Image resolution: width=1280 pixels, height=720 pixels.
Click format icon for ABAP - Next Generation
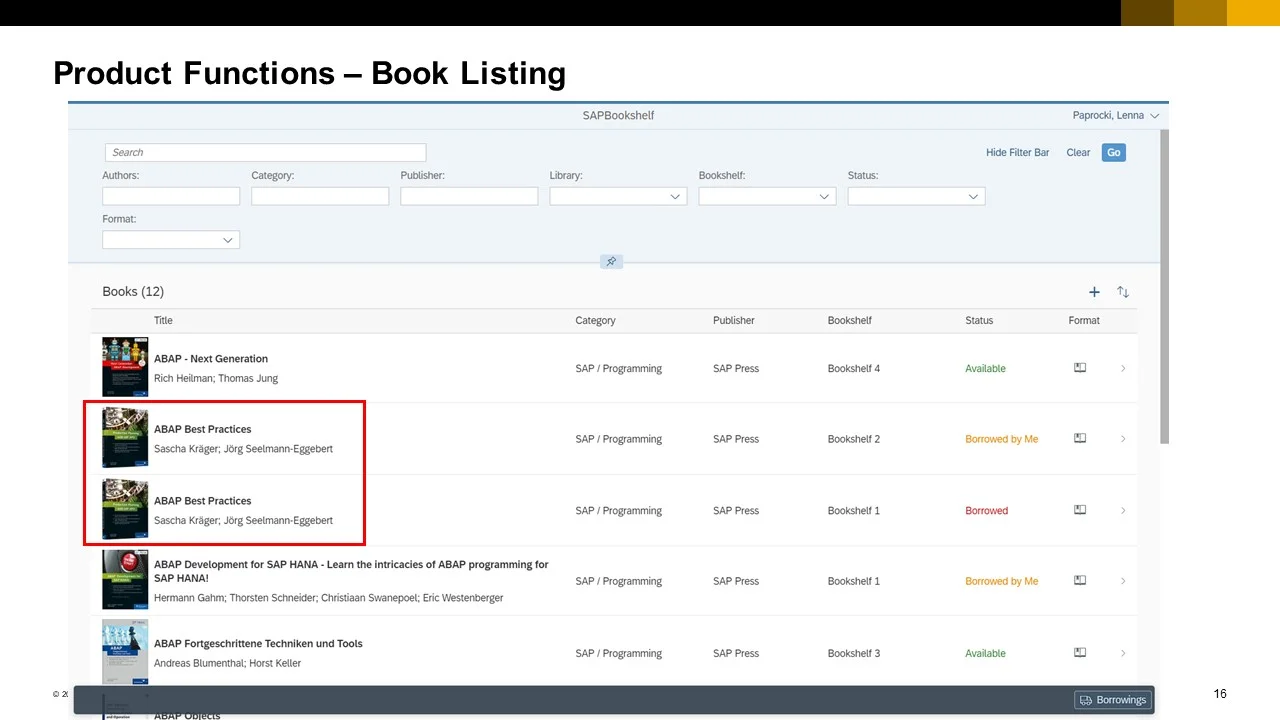tap(1080, 368)
